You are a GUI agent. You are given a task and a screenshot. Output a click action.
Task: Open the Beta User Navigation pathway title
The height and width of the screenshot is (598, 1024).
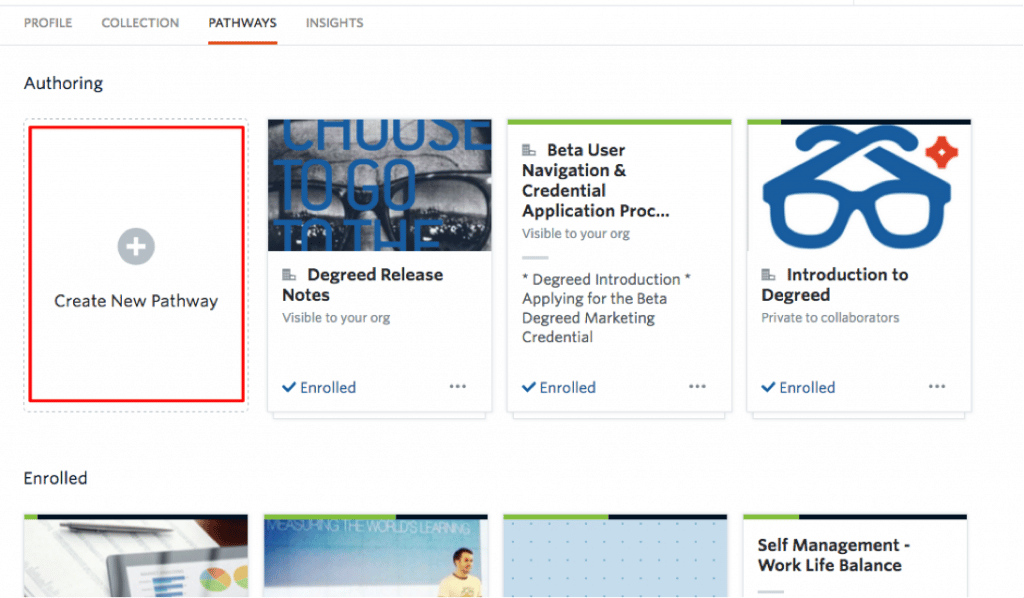tap(595, 180)
